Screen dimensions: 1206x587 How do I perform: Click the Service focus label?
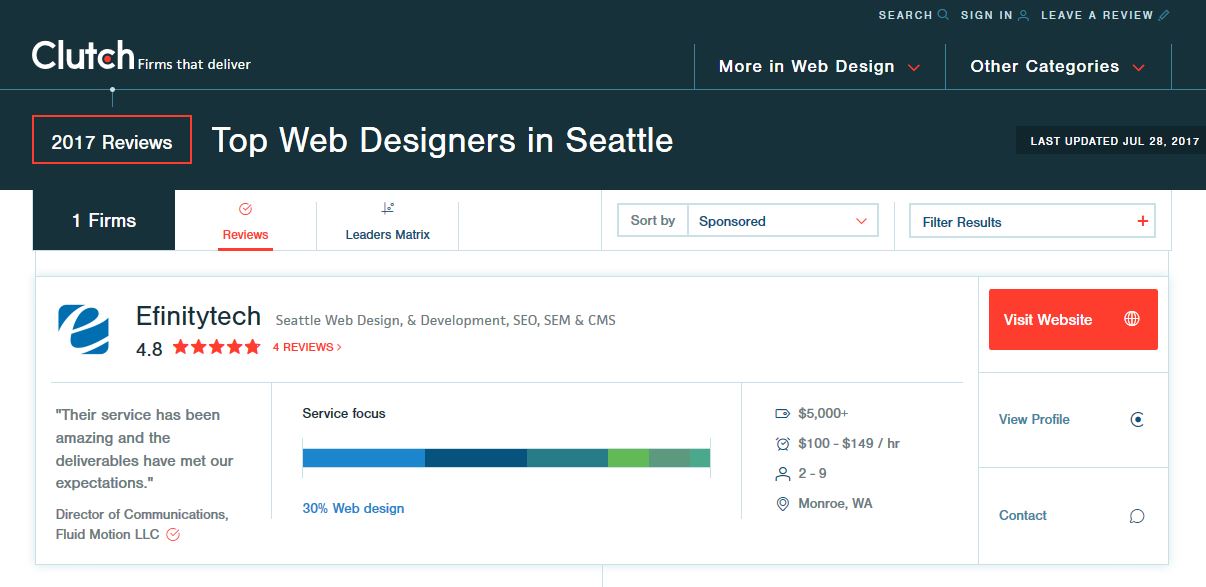tap(344, 413)
